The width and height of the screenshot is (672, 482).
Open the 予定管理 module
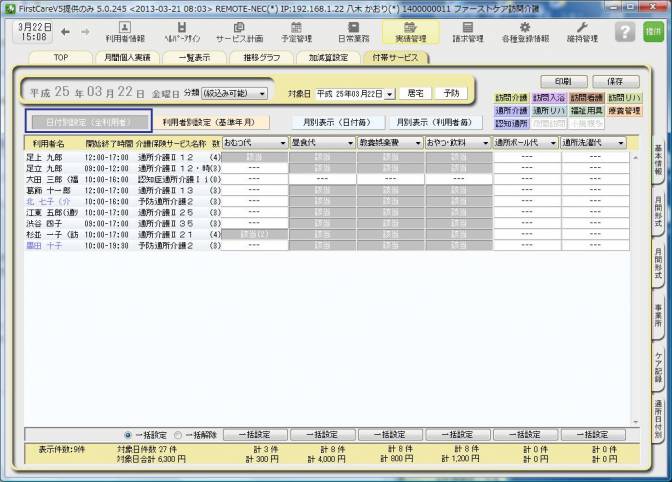(x=296, y=32)
